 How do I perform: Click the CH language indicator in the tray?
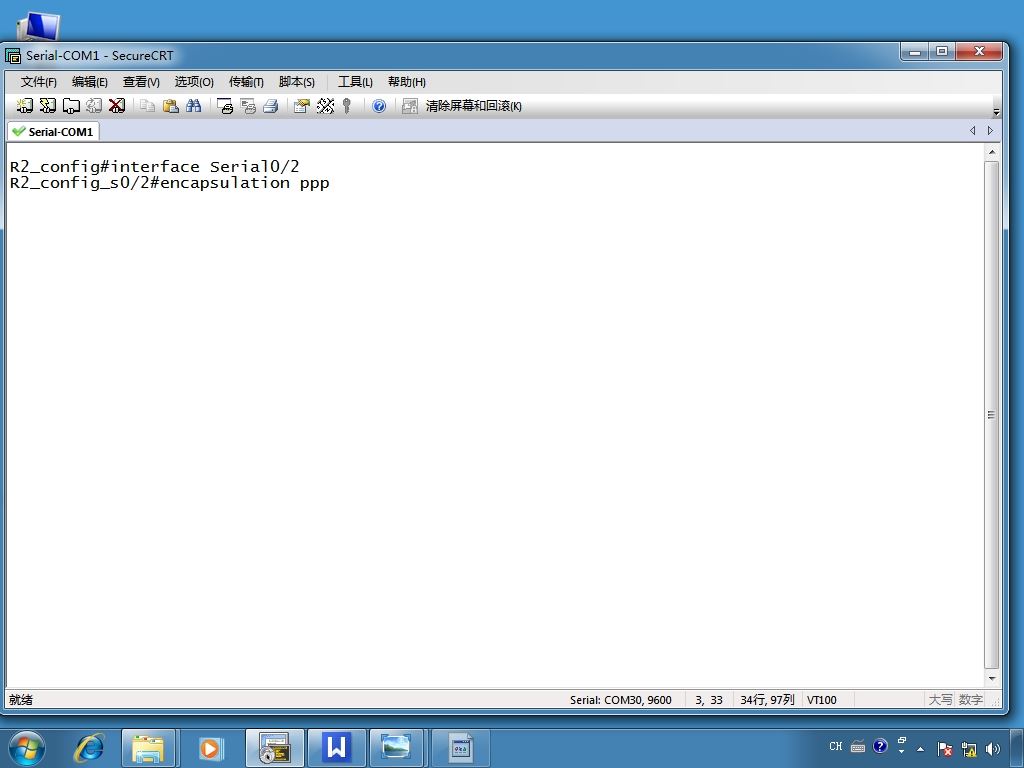pyautogui.click(x=836, y=746)
